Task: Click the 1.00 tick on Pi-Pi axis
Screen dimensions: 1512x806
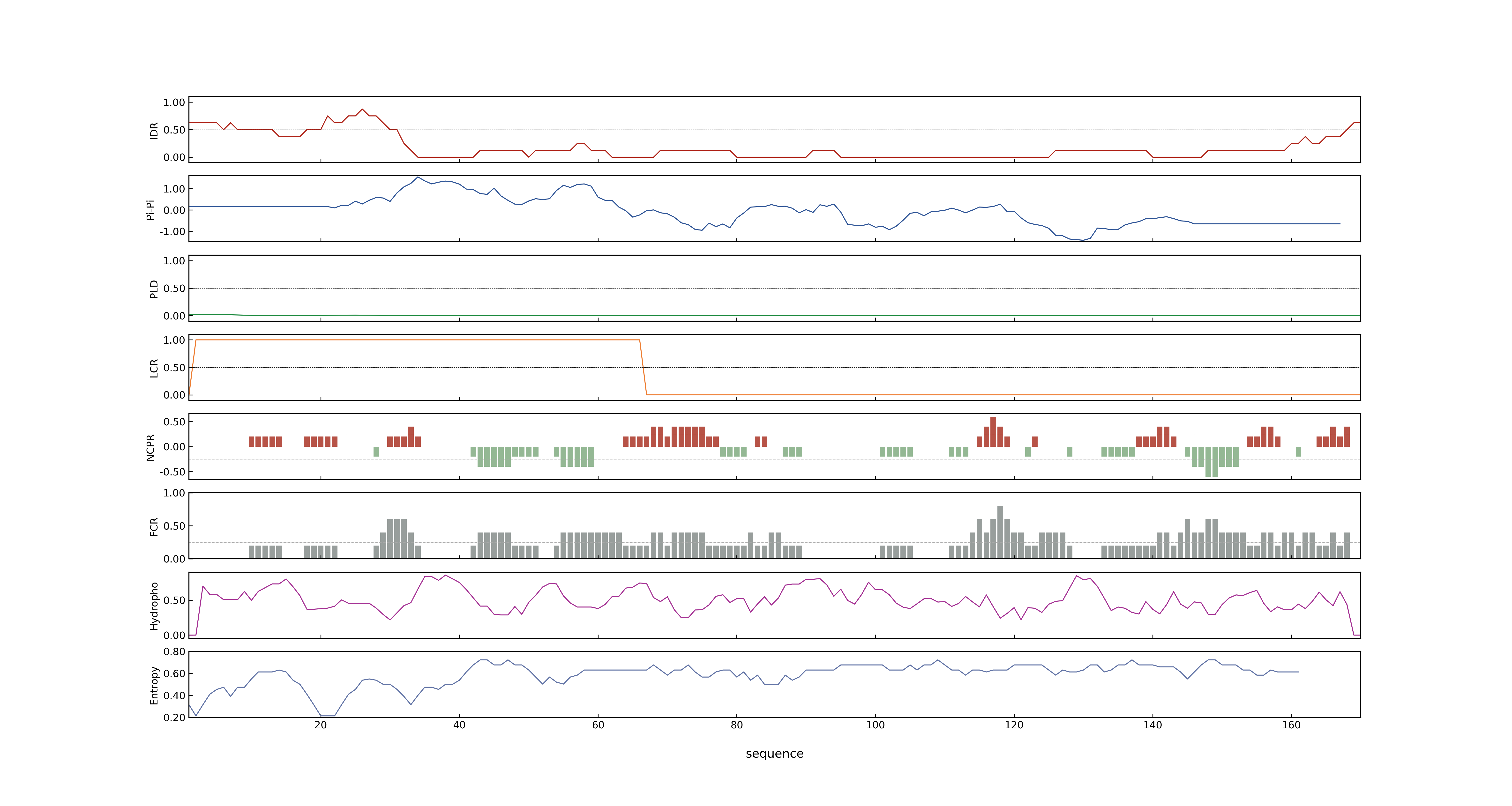Action: coord(174,189)
